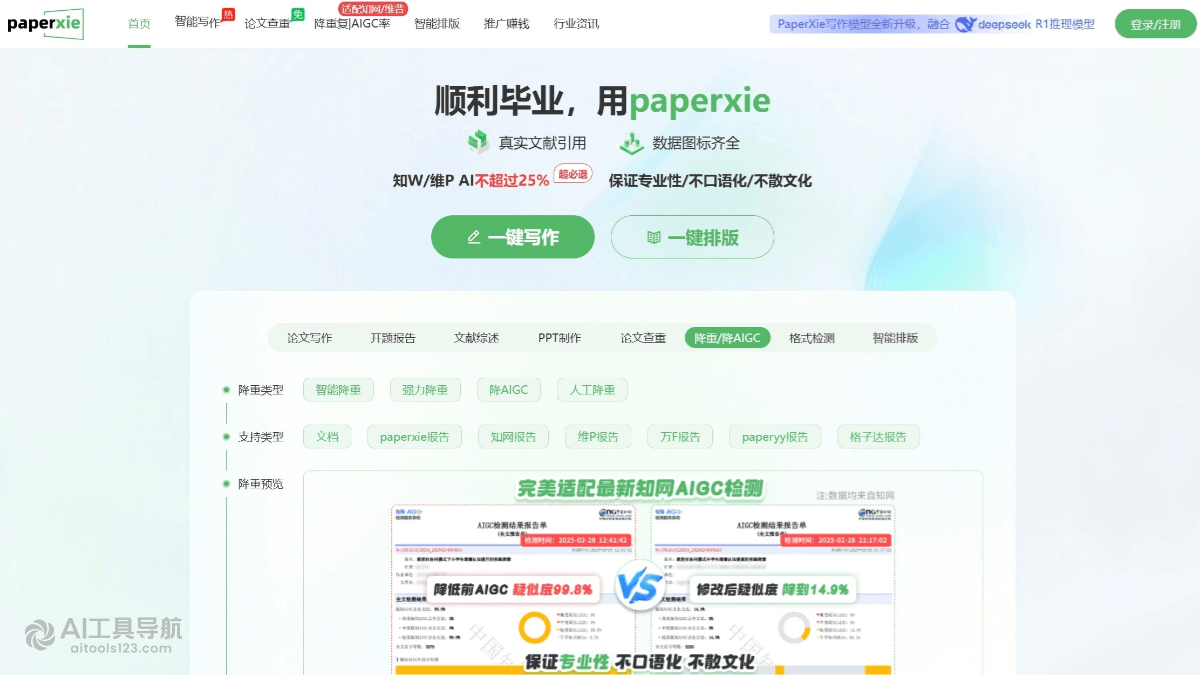Viewport: 1200px width, 675px height.
Task: Click the 超必退 badge
Action: (x=573, y=174)
